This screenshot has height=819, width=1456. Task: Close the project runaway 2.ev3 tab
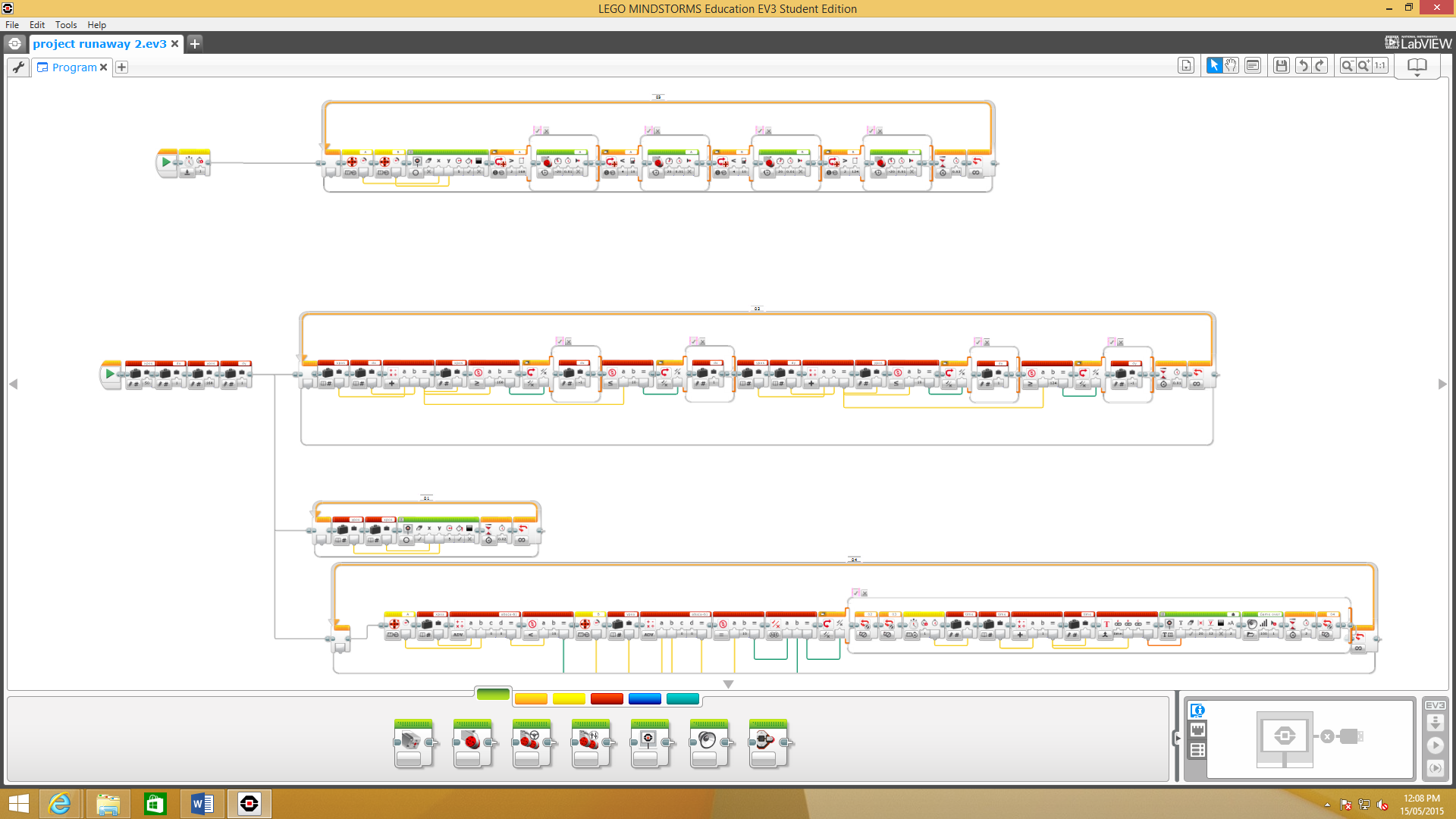tap(175, 44)
